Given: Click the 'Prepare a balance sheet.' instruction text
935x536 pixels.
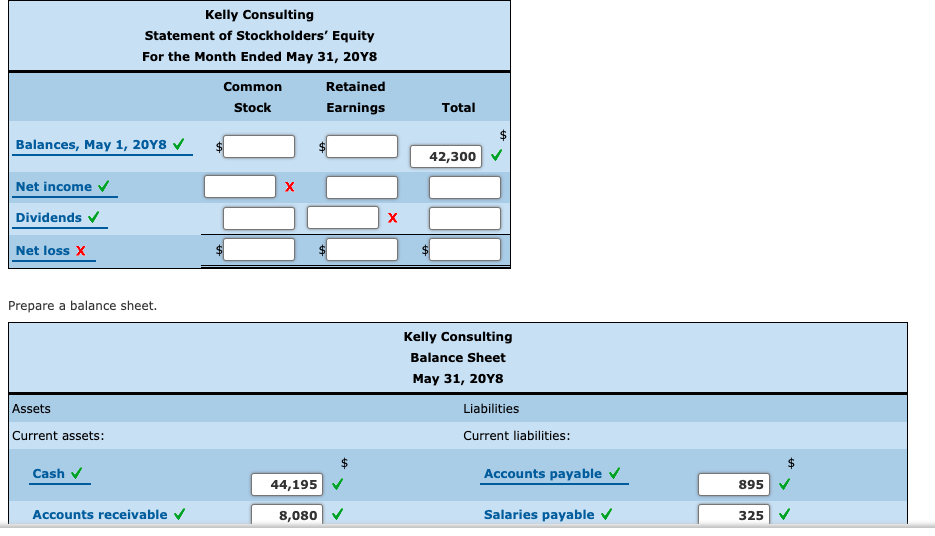Looking at the screenshot, I should coord(82,306).
